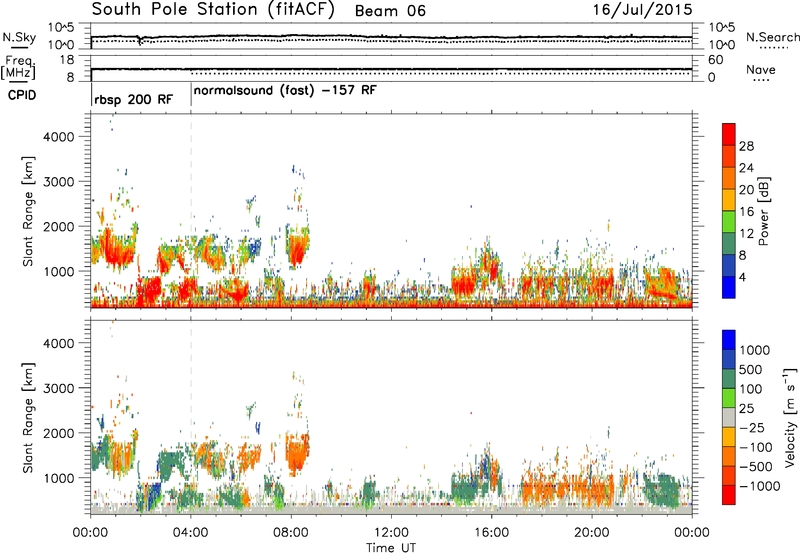Click "Slant Range [km]" label of power panel
Image resolution: width=800 pixels, height=554 pixels.
point(28,211)
